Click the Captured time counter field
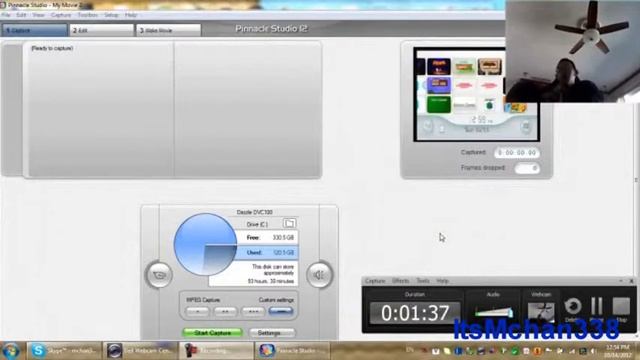This screenshot has height=360, width=640. [x=517, y=153]
